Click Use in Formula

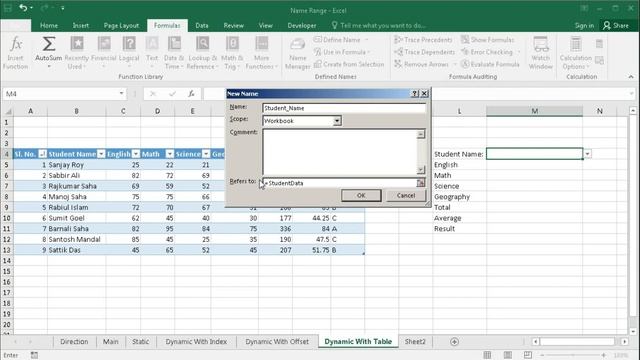[x=342, y=52]
